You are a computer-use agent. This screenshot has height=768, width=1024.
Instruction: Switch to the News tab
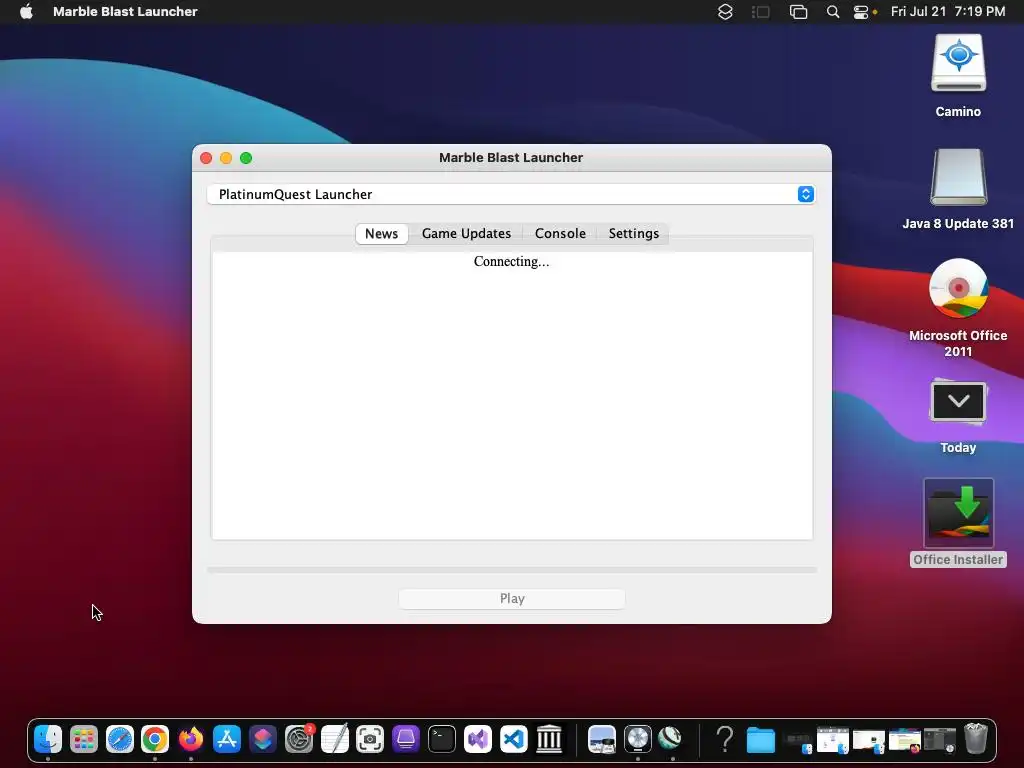coord(381,233)
